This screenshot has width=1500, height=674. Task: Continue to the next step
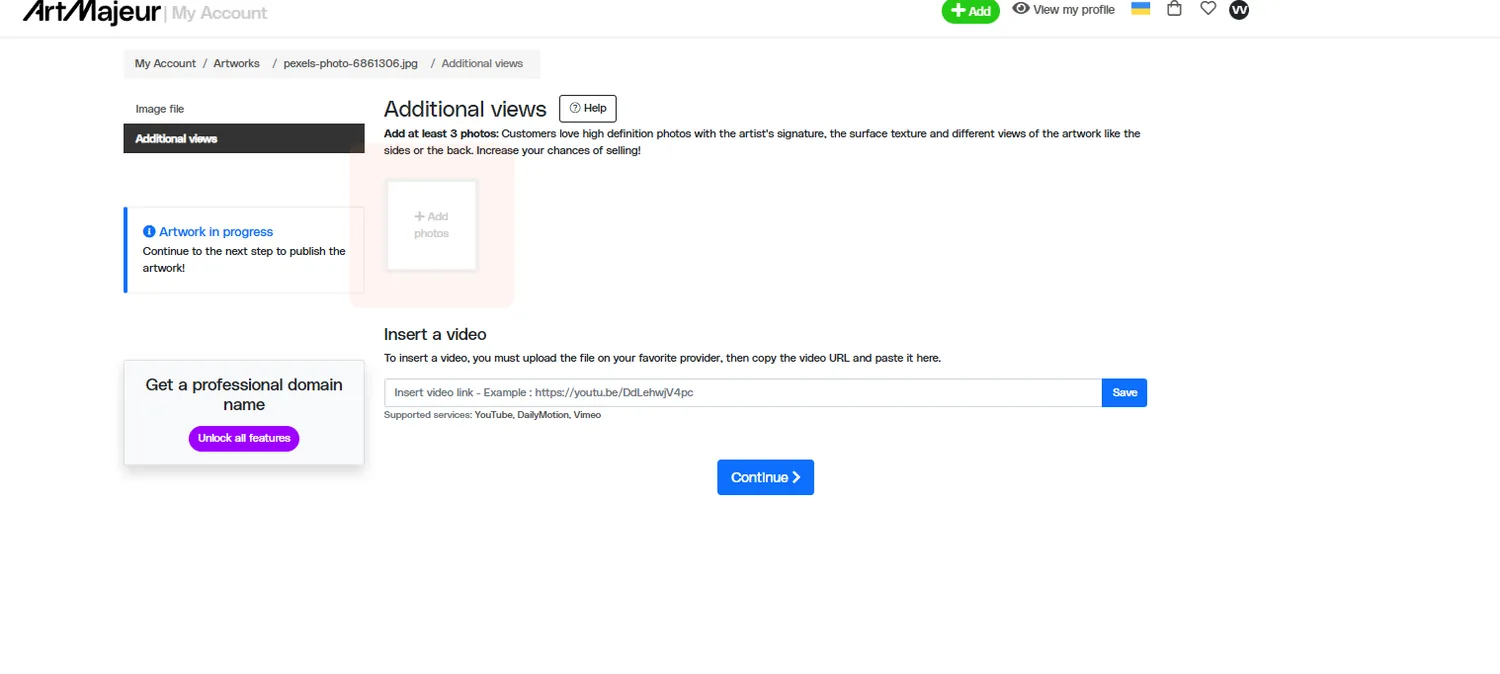(x=765, y=477)
